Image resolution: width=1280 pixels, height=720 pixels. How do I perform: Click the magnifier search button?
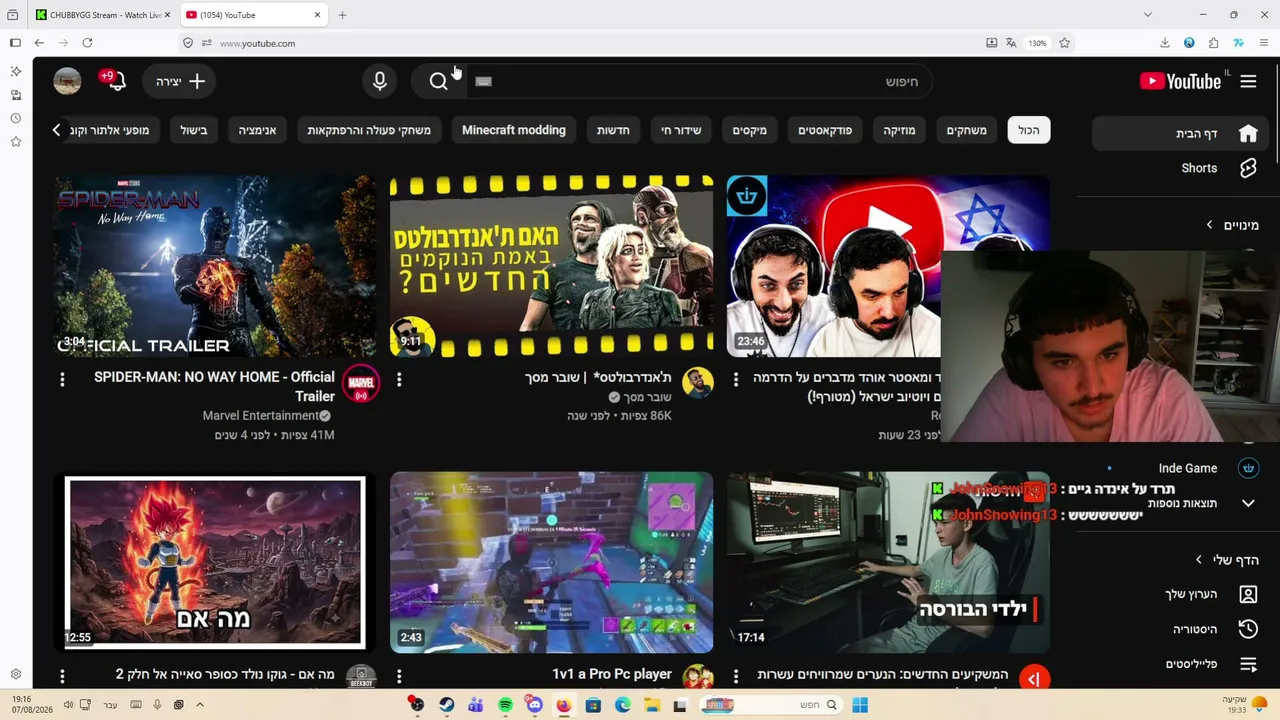(438, 81)
